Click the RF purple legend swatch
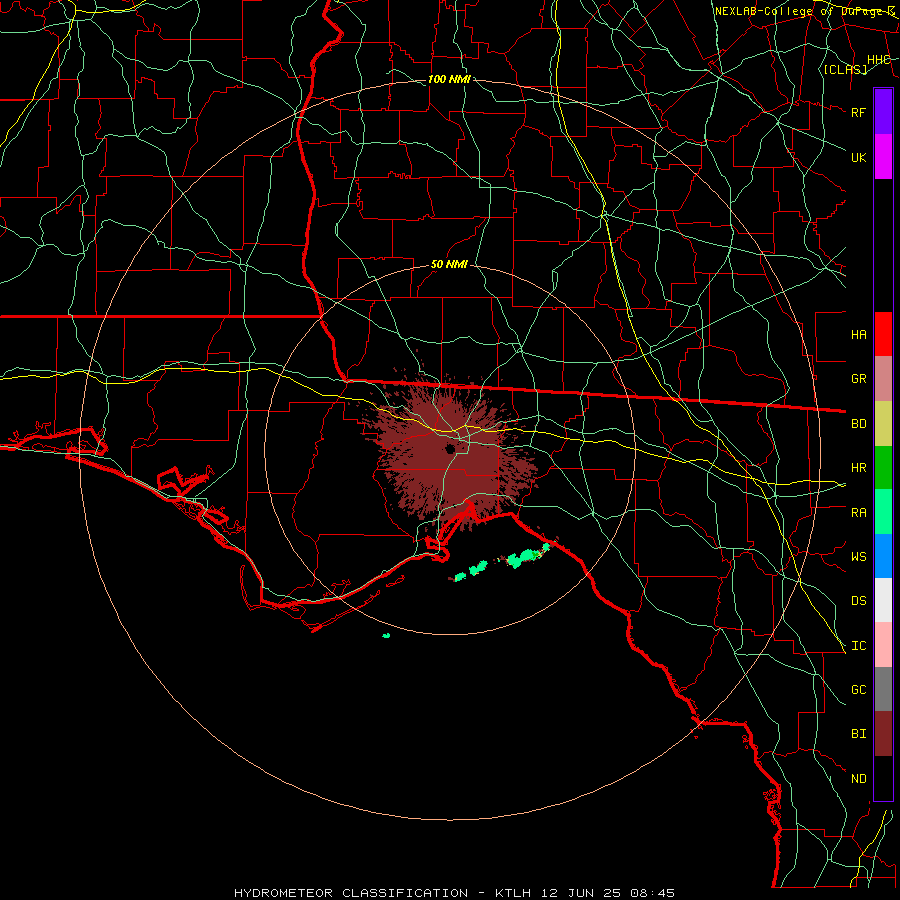 coord(883,112)
